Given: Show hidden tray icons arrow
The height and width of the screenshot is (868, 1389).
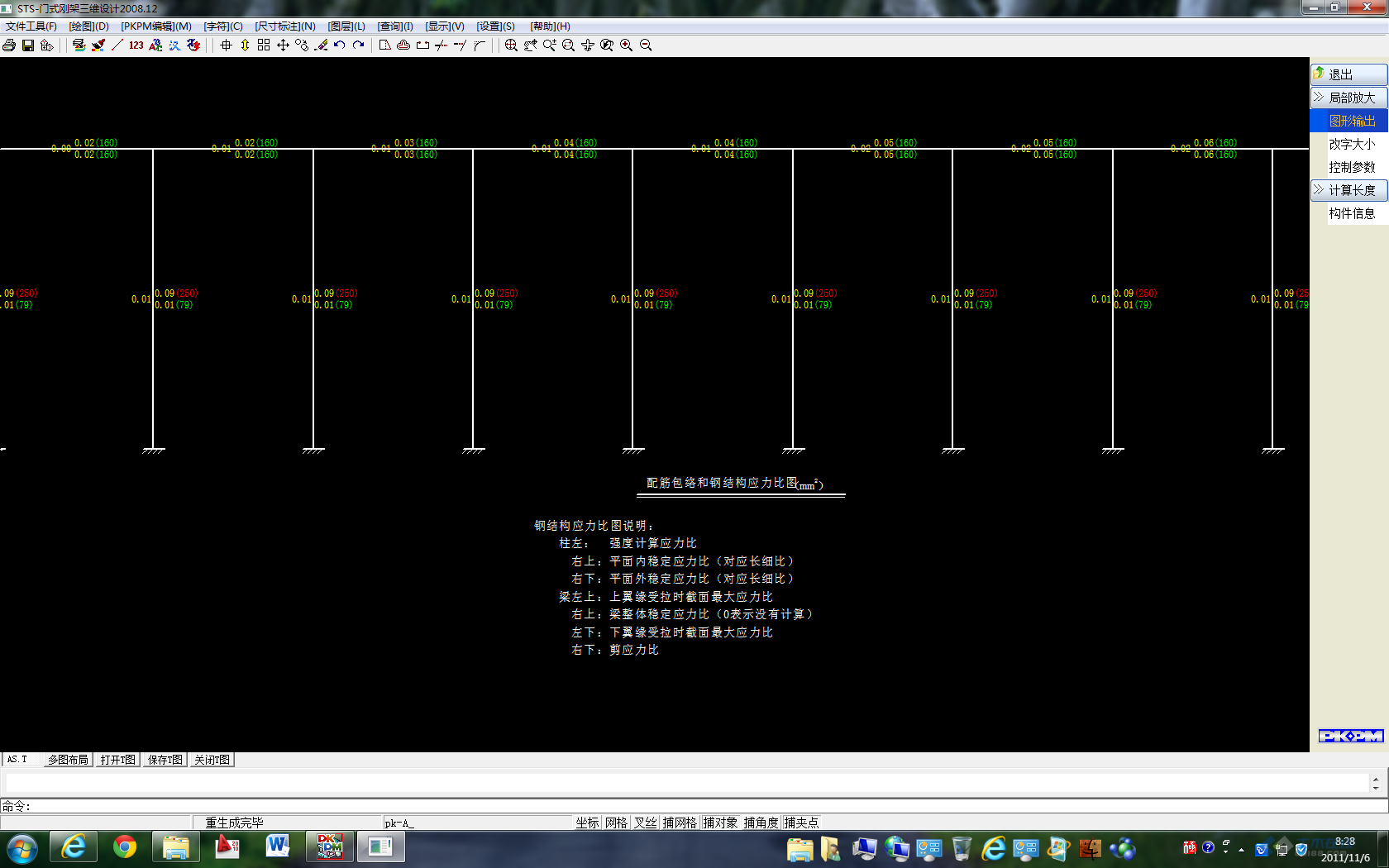Looking at the screenshot, I should [x=1241, y=849].
